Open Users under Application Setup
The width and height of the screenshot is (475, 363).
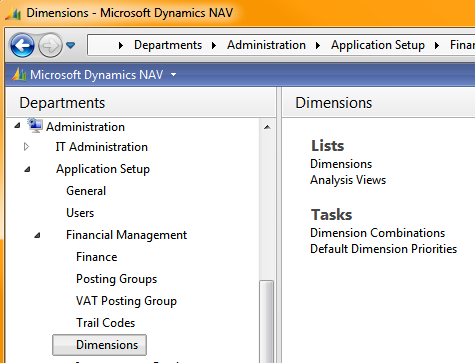pos(80,213)
